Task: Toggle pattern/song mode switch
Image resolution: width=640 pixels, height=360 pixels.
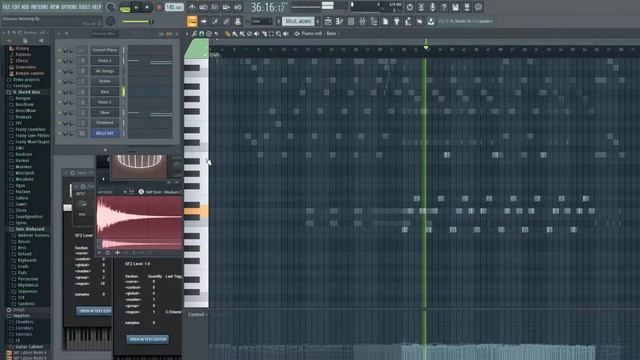Action: [x=125, y=8]
